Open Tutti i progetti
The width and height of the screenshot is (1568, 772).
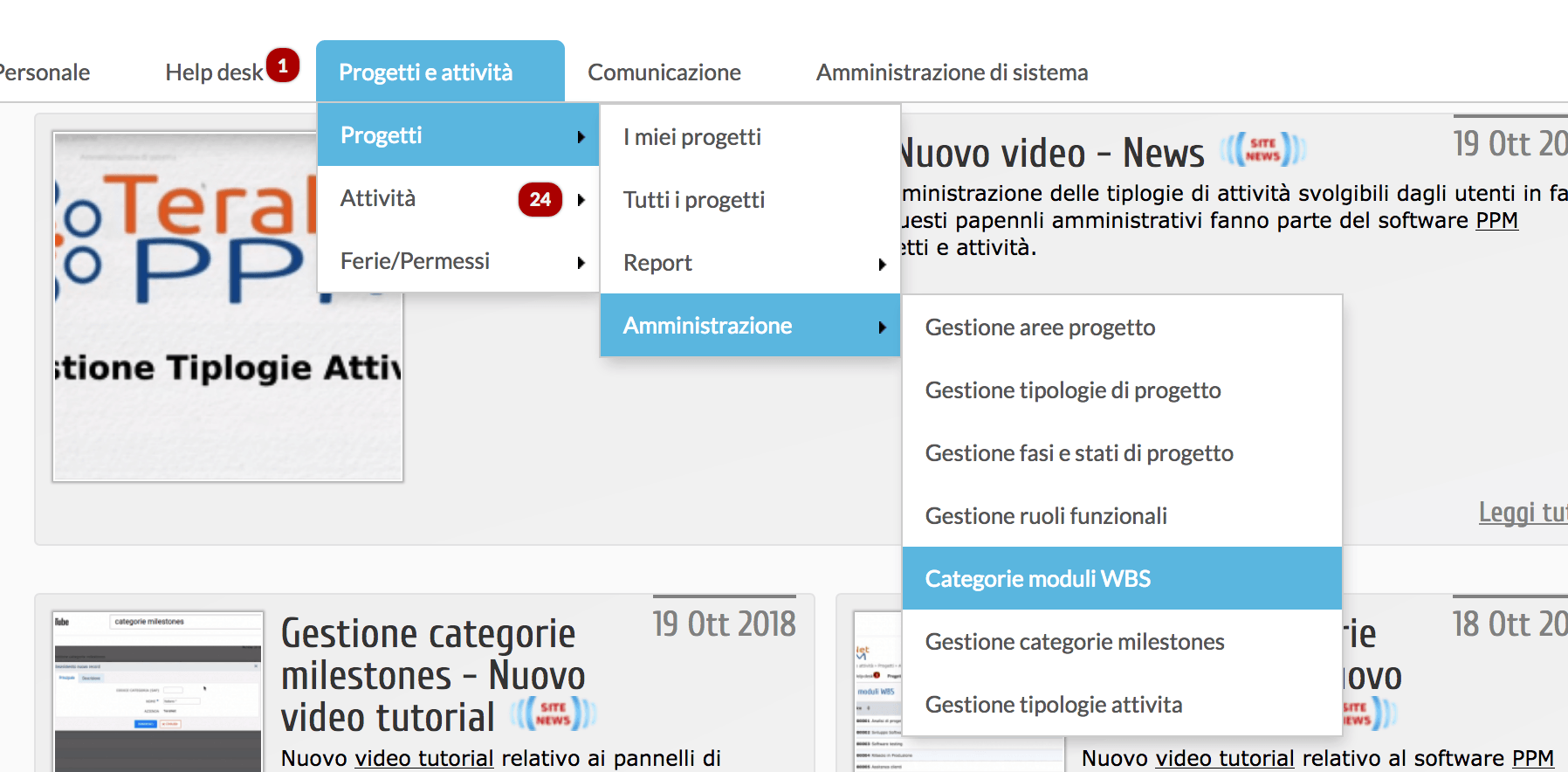click(x=750, y=200)
